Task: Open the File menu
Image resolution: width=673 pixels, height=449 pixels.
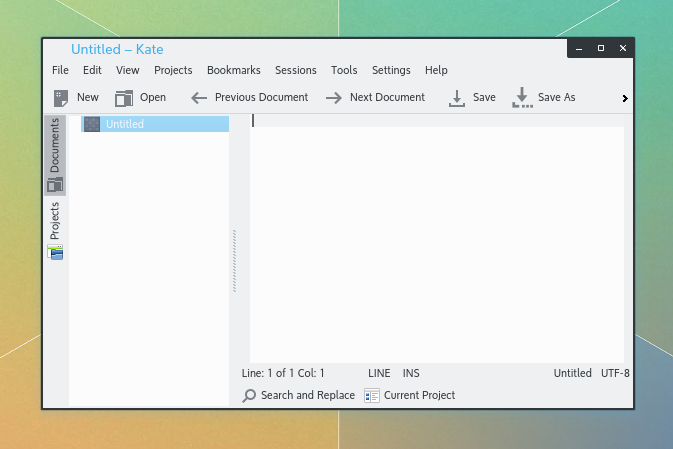Action: pos(60,70)
